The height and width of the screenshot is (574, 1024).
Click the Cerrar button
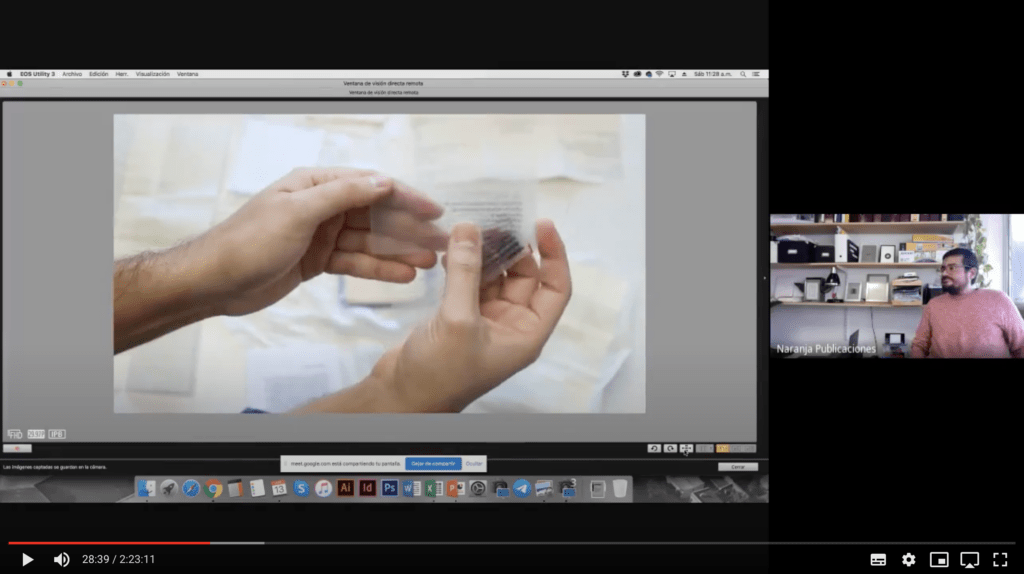click(738, 467)
